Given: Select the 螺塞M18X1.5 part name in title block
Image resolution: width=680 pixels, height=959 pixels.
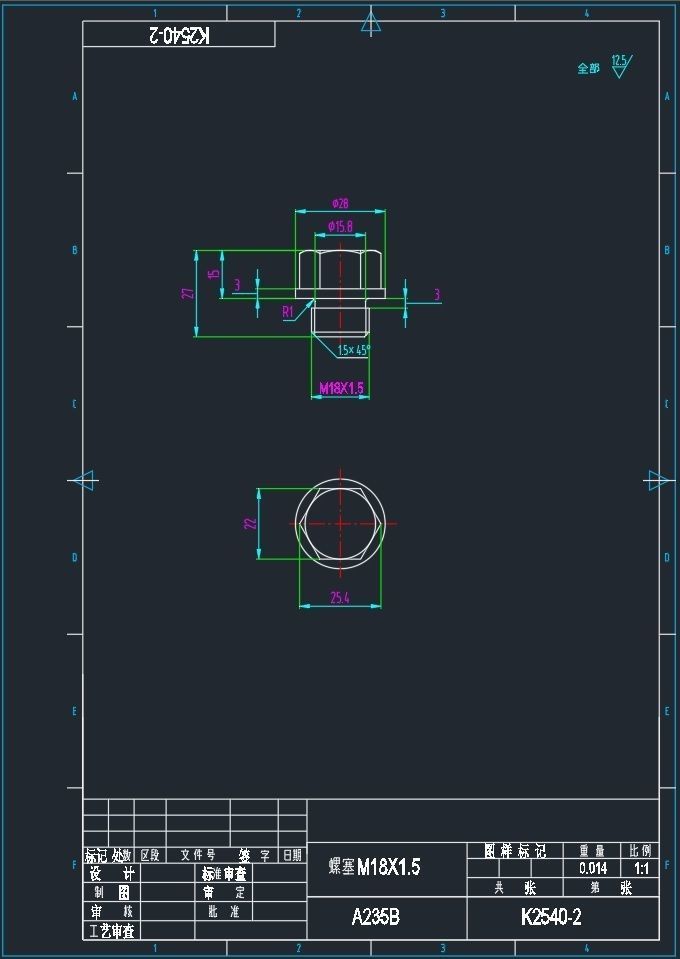Looking at the screenshot, I should point(374,867).
